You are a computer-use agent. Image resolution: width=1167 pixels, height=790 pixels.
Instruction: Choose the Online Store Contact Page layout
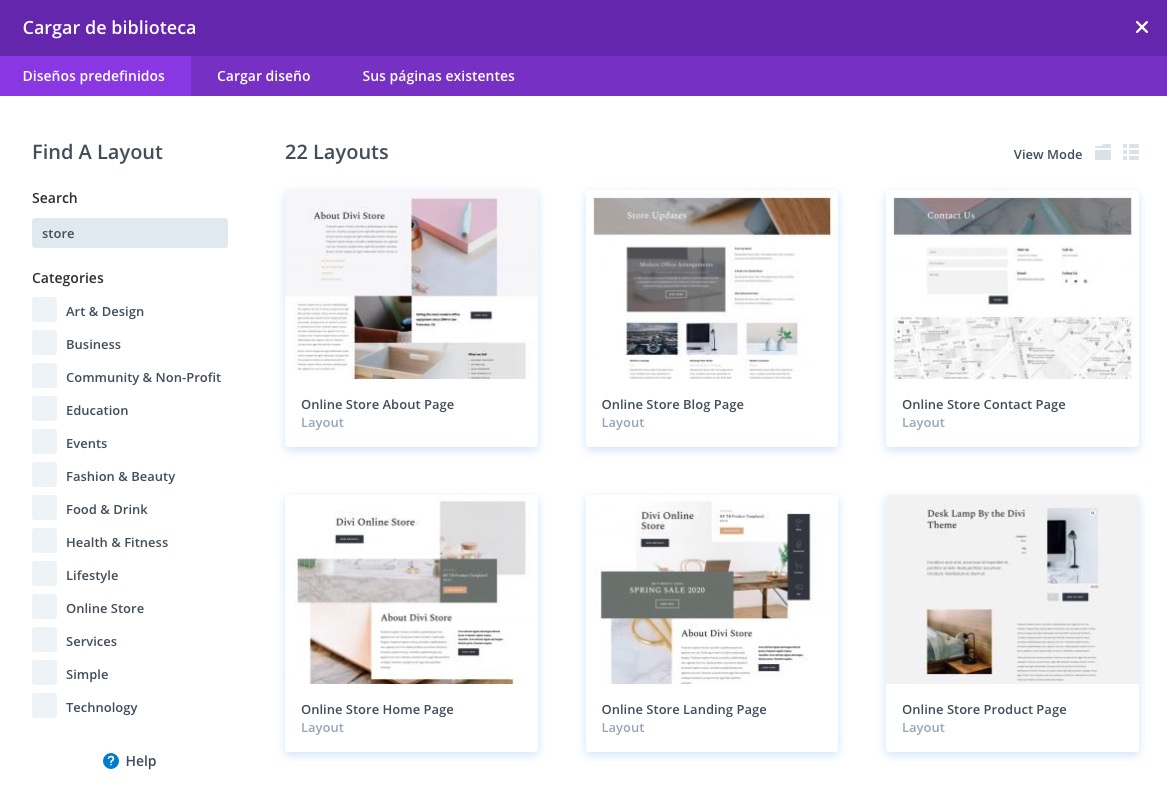[1012, 287]
